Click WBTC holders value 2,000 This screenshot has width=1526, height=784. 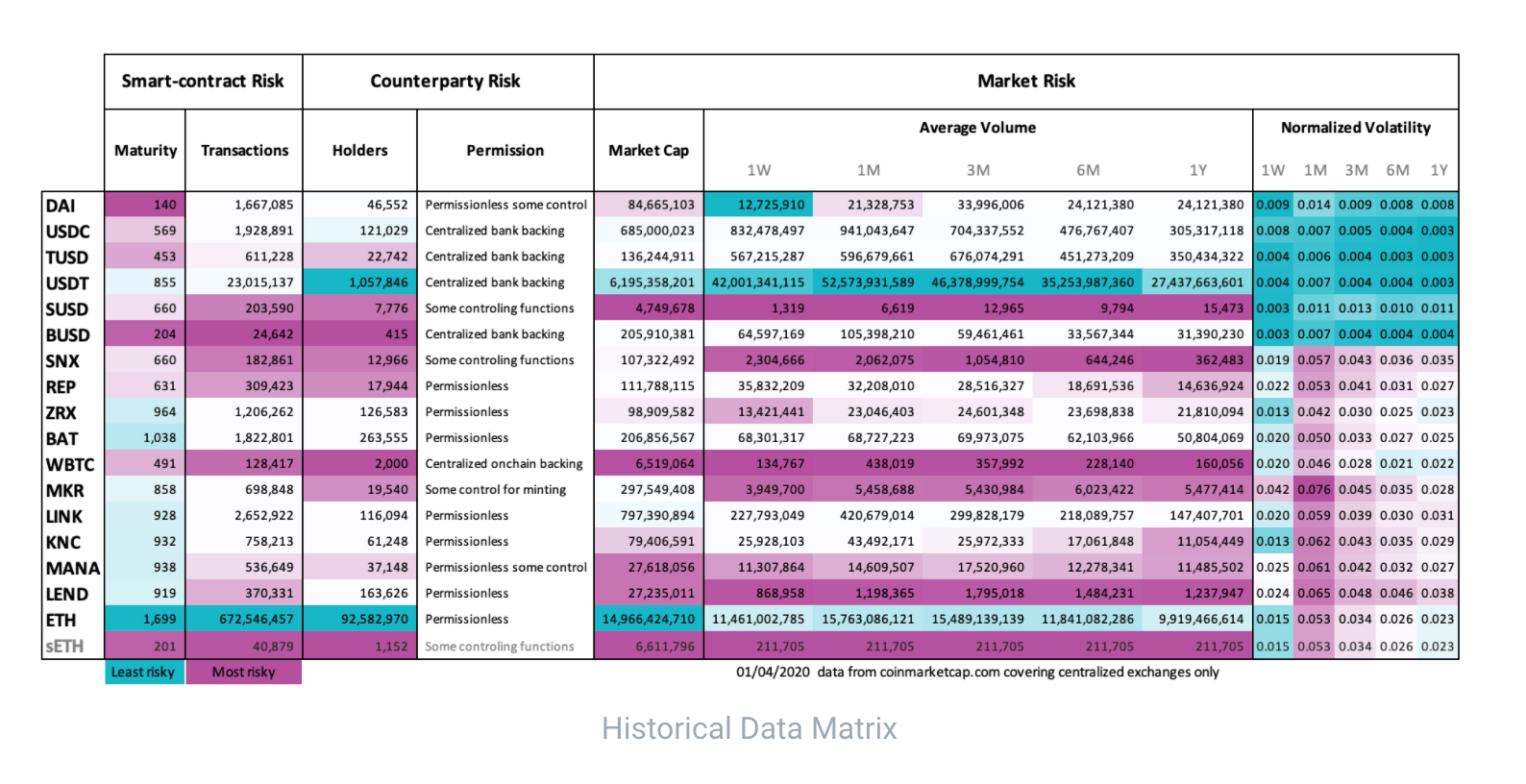(391, 464)
